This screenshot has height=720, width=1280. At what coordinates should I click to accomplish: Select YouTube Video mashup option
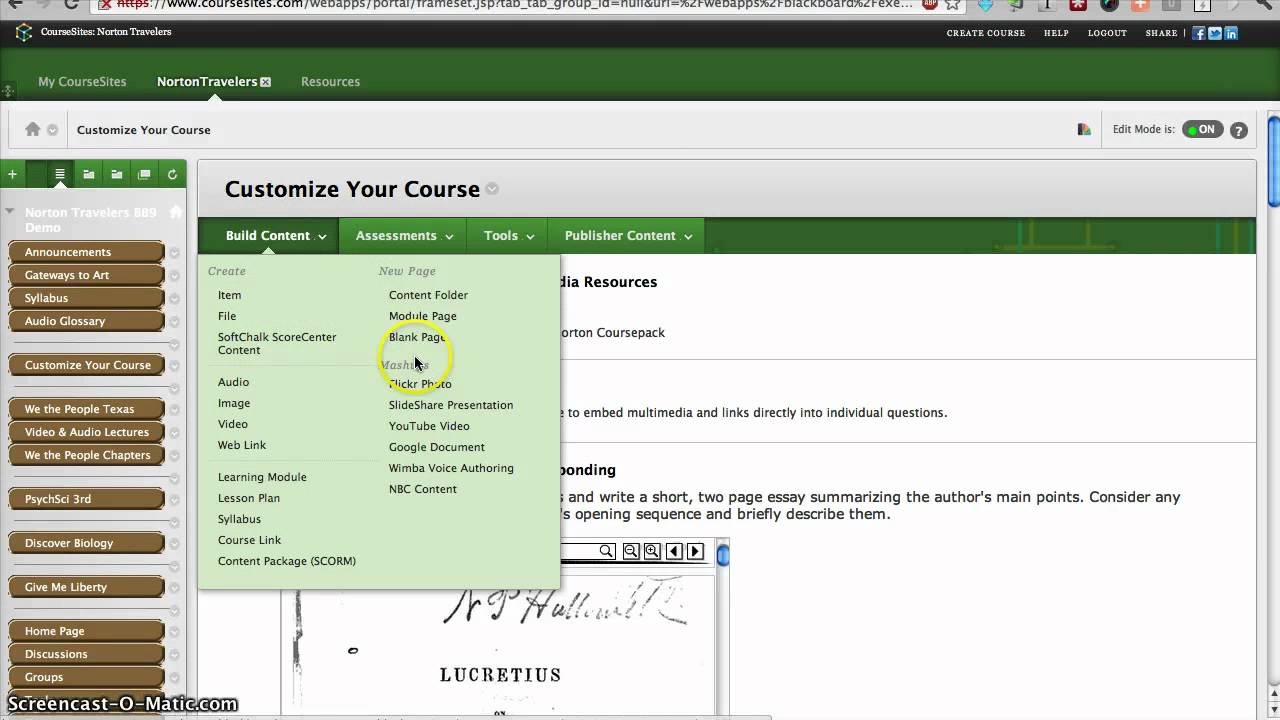click(429, 426)
